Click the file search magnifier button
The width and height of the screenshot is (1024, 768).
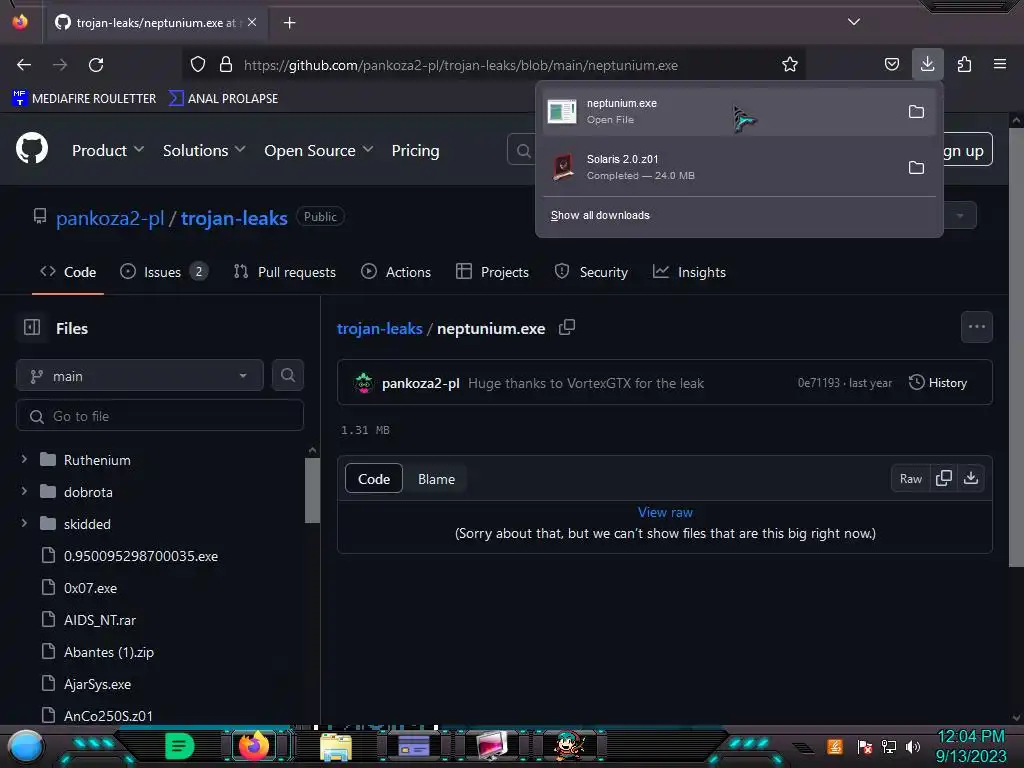click(287, 375)
